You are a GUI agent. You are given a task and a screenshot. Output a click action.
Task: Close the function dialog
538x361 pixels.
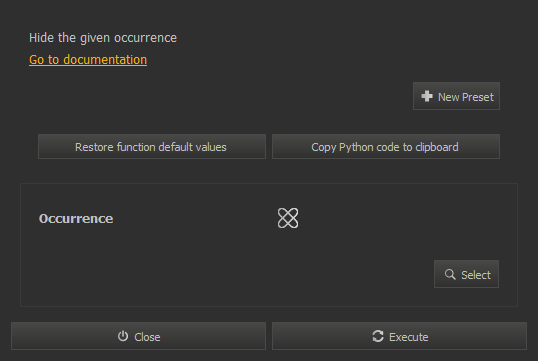pos(138,336)
